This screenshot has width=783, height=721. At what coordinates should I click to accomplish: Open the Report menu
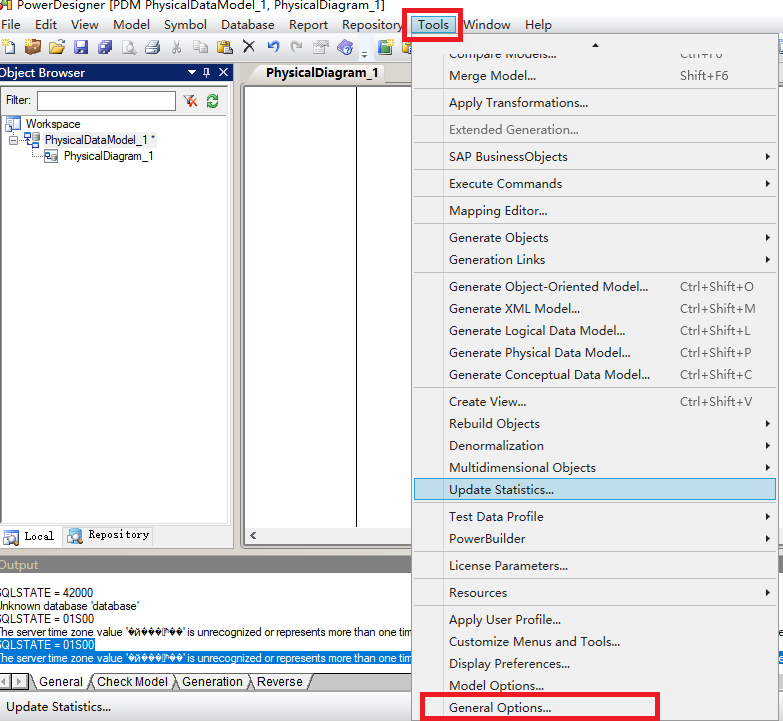coord(308,25)
